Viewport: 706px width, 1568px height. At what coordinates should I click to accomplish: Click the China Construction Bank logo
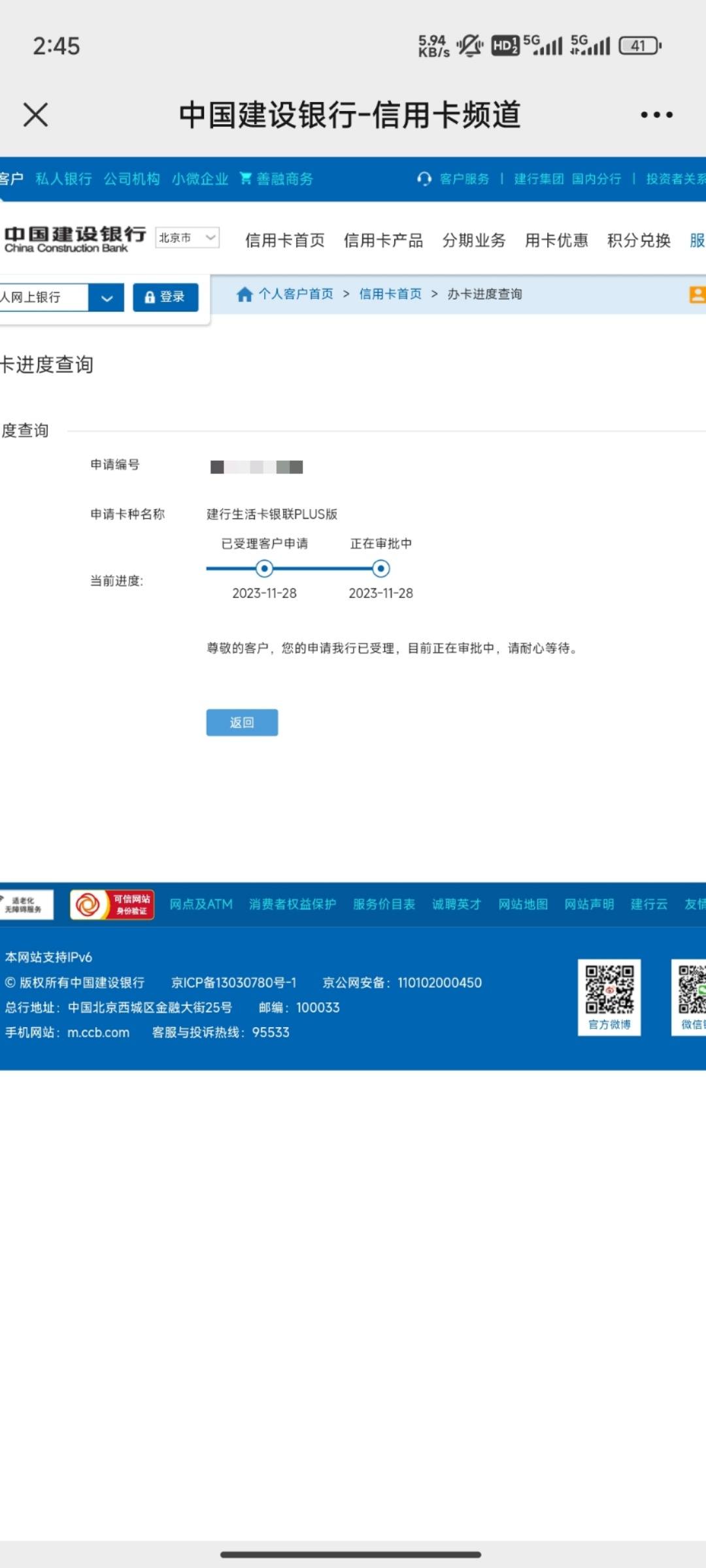click(75, 239)
